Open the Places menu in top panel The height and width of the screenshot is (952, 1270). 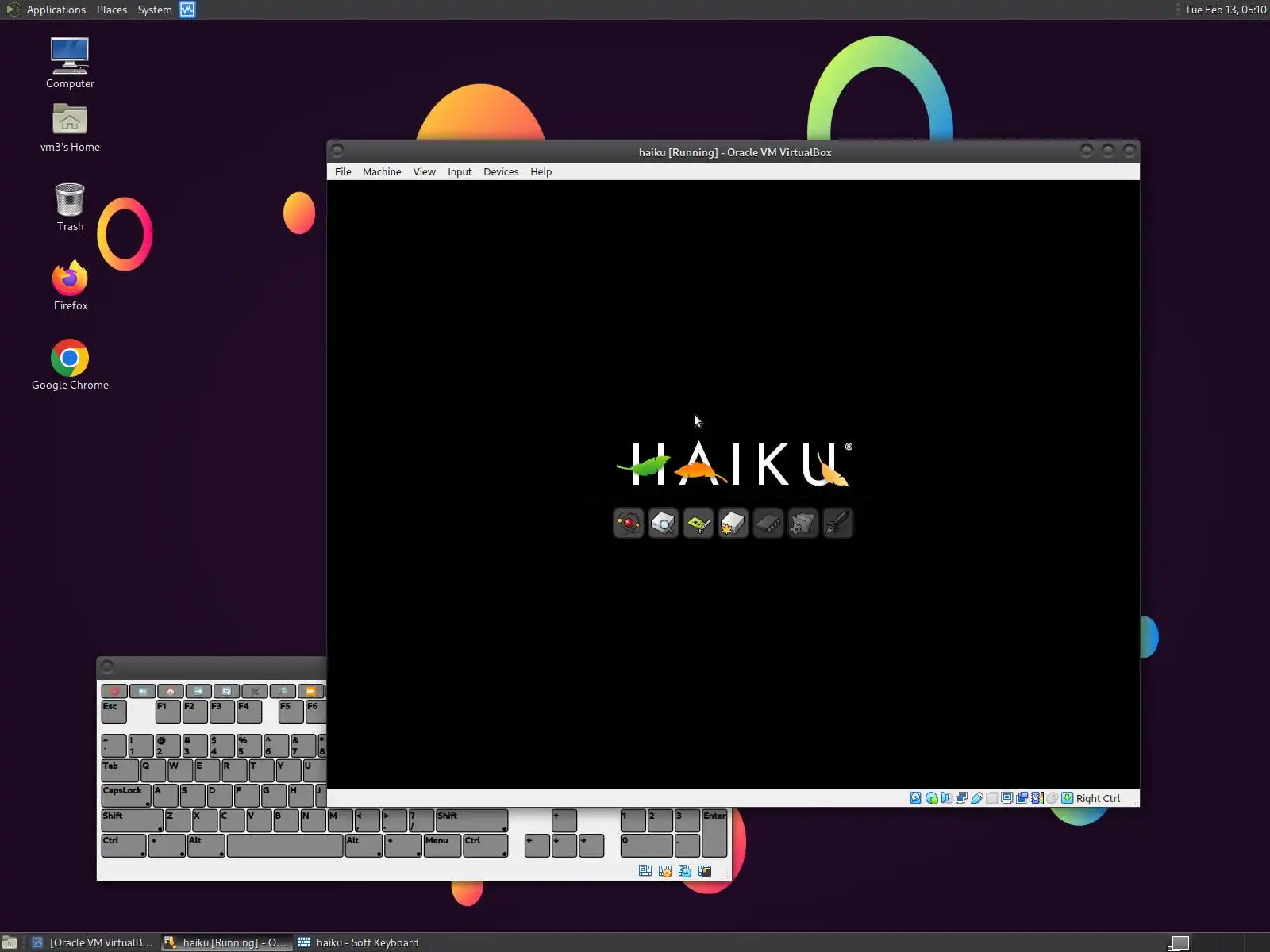(112, 10)
